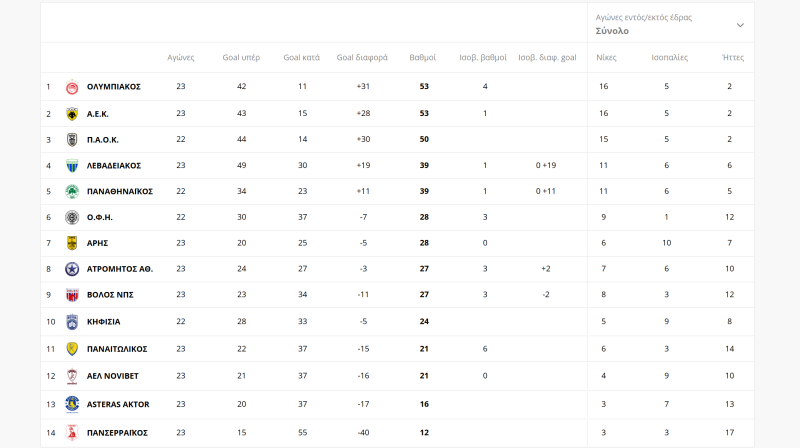Screen dimensions: 800x448
Task: Sort by the Βαθμοί column header
Action: coord(423,57)
